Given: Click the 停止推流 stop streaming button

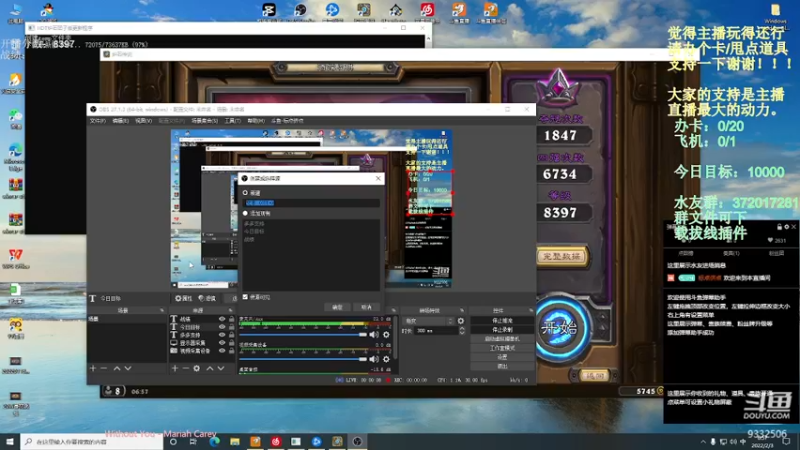Looking at the screenshot, I should [x=502, y=320].
